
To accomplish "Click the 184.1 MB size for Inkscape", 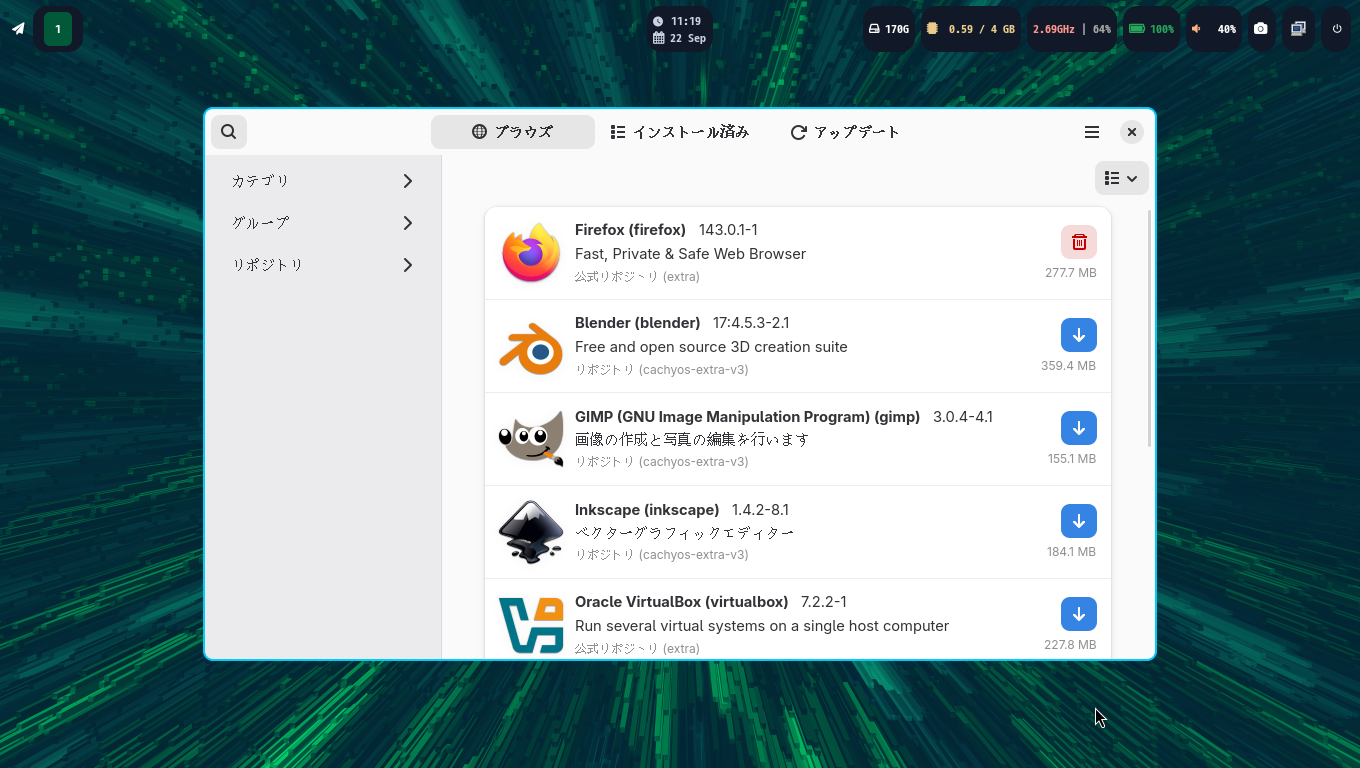I will click(x=1072, y=552).
